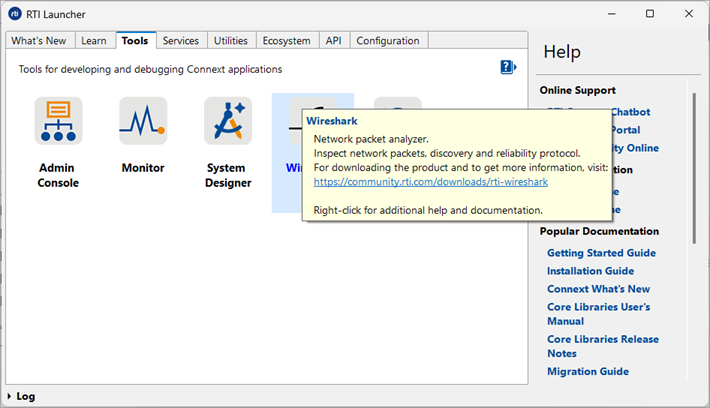The width and height of the screenshot is (710, 408).
Task: Open the Learn tab
Action: coord(94,41)
